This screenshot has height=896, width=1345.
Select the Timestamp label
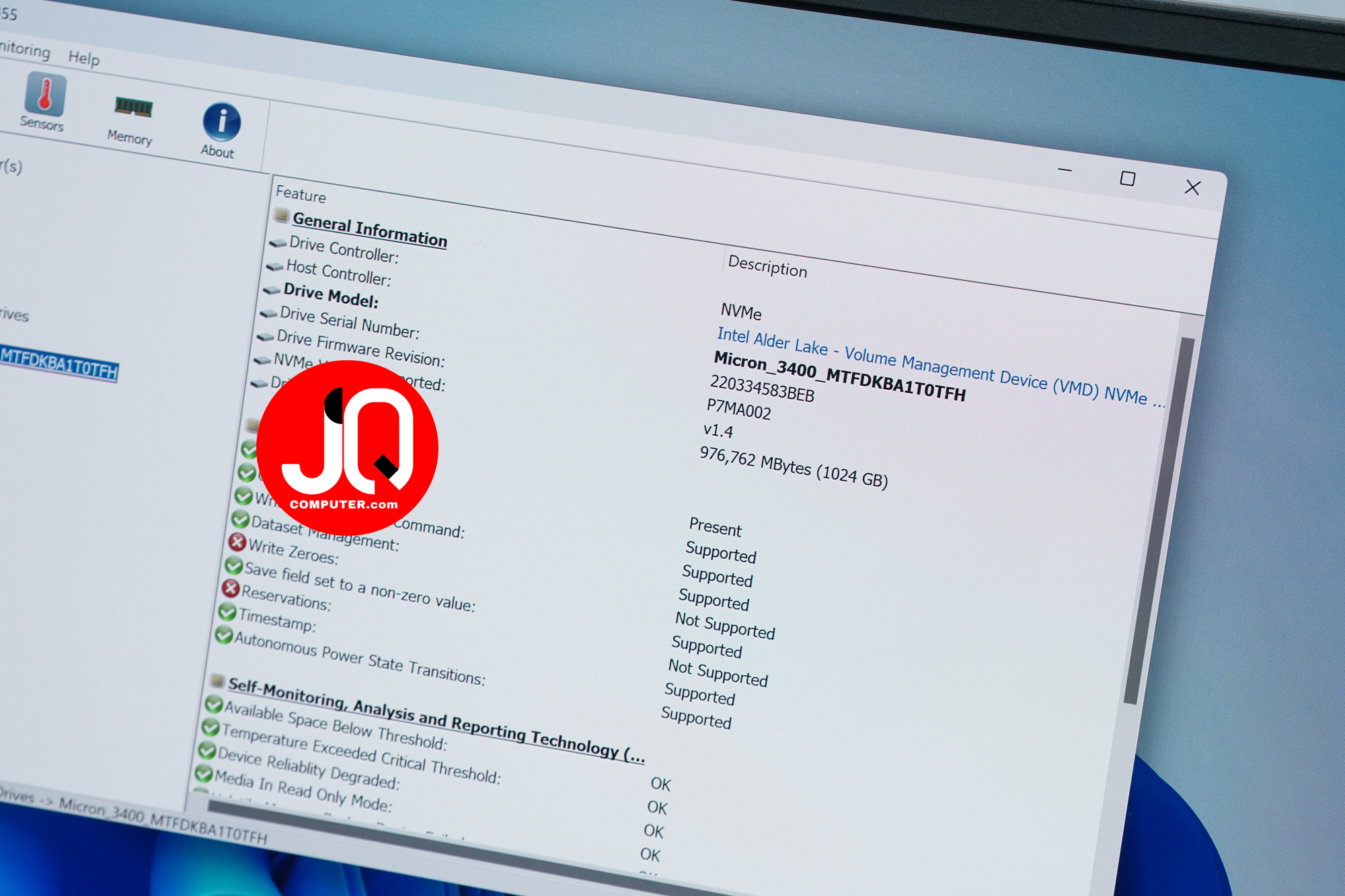(276, 620)
